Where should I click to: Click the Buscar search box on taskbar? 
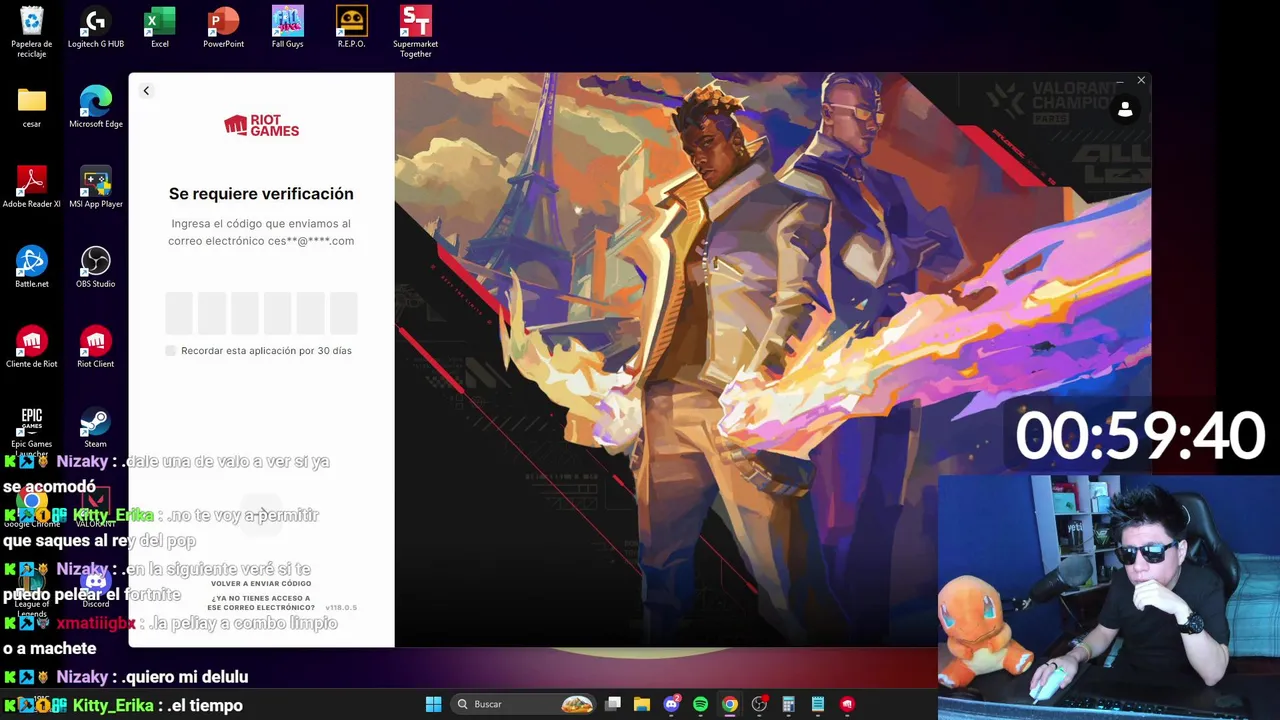pyautogui.click(x=522, y=704)
